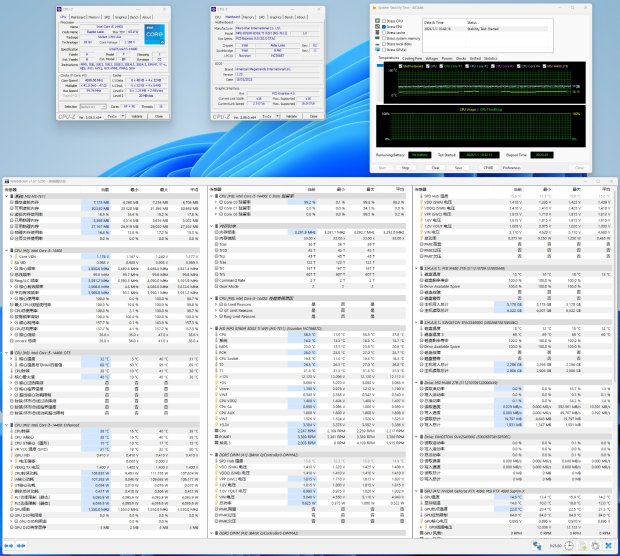Open SPD tab in CPU-Z CPU window
The height and width of the screenshot is (556, 620).
tap(107, 17)
